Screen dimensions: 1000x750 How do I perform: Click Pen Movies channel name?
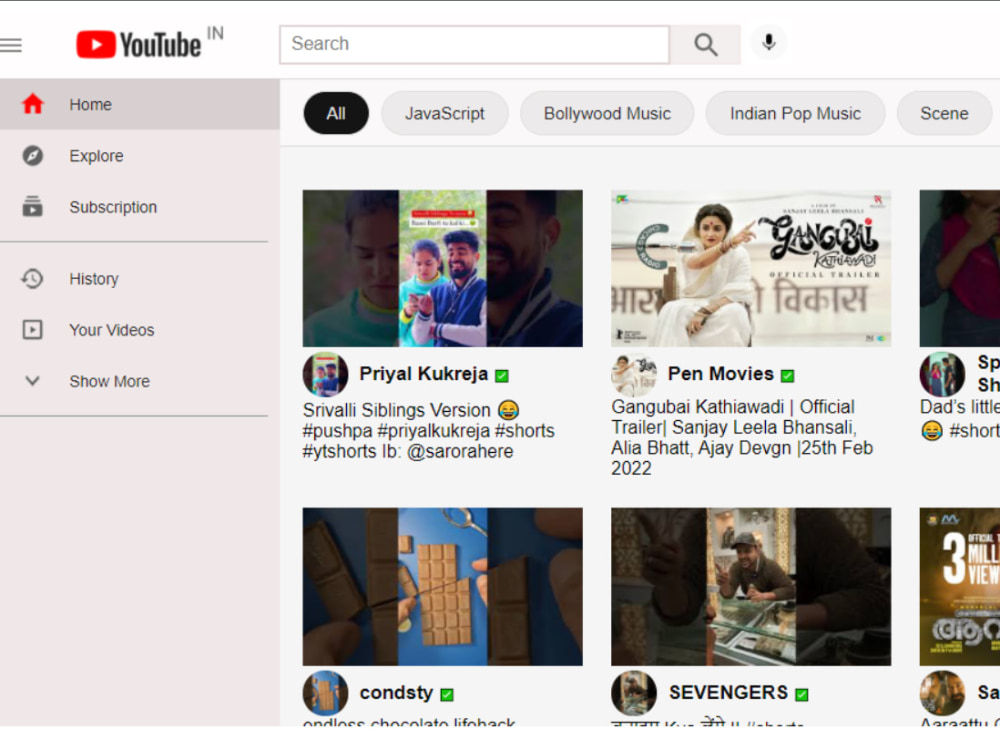point(721,374)
